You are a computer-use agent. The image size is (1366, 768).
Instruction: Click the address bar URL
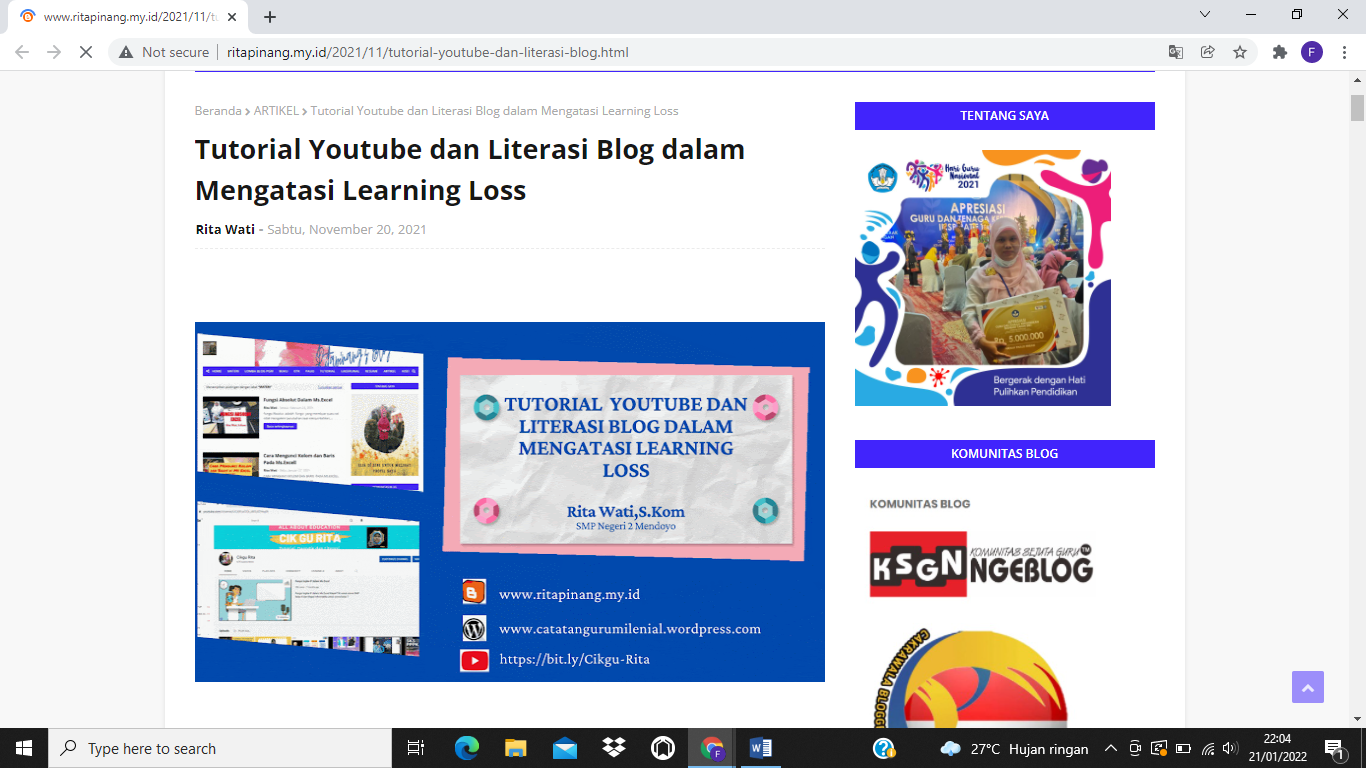tap(428, 52)
